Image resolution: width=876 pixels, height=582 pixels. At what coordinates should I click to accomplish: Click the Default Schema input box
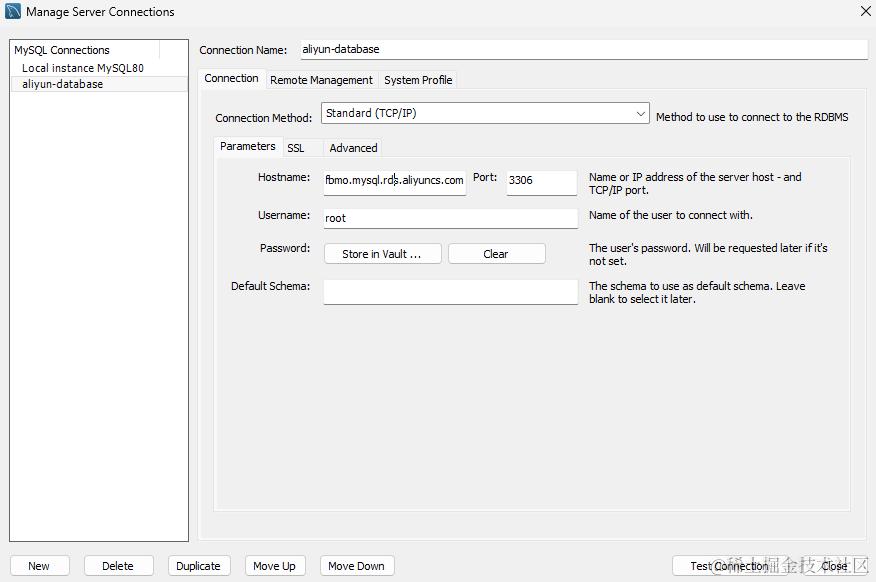point(450,291)
